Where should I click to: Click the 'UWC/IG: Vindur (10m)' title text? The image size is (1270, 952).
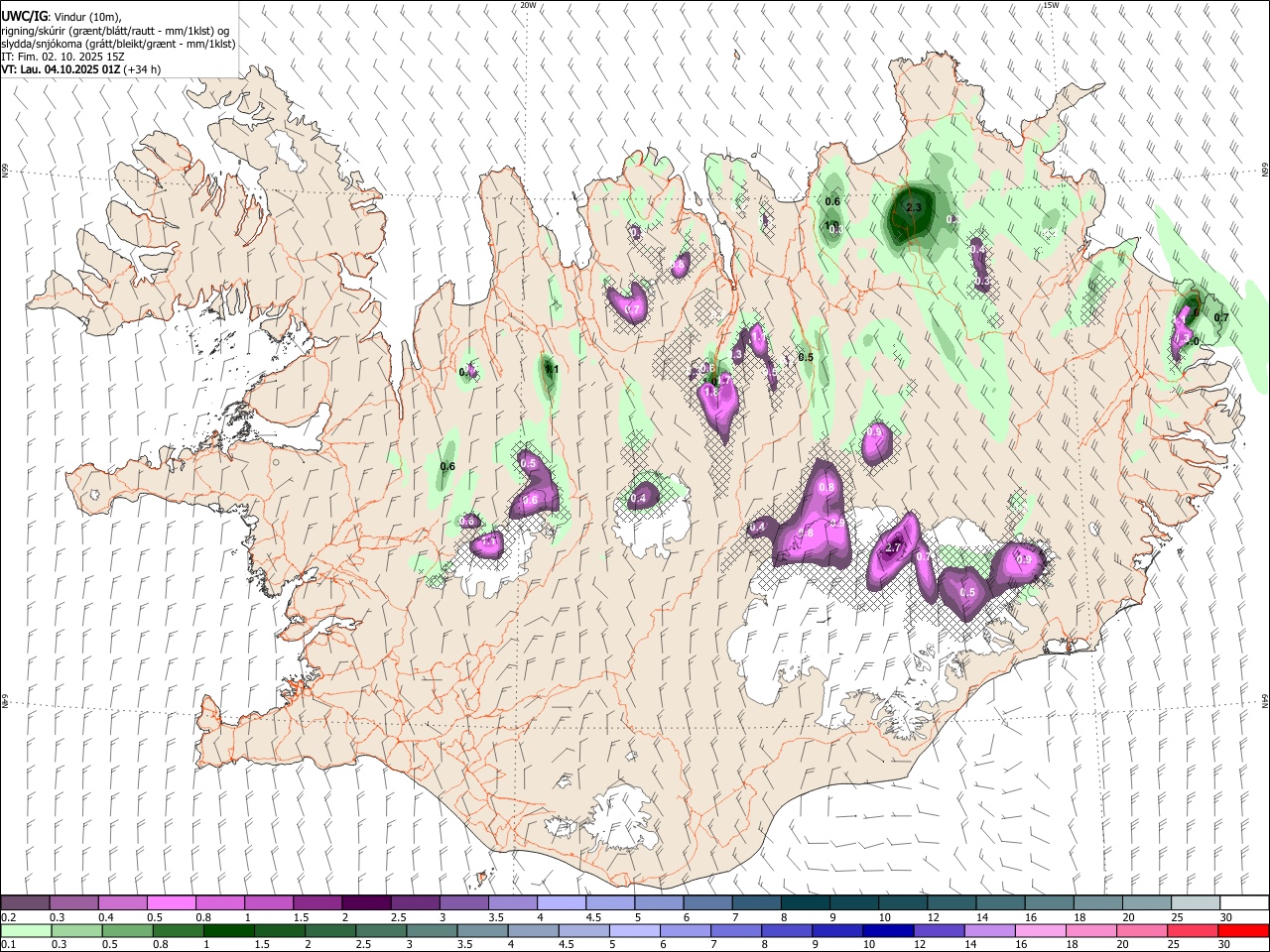pyautogui.click(x=61, y=17)
